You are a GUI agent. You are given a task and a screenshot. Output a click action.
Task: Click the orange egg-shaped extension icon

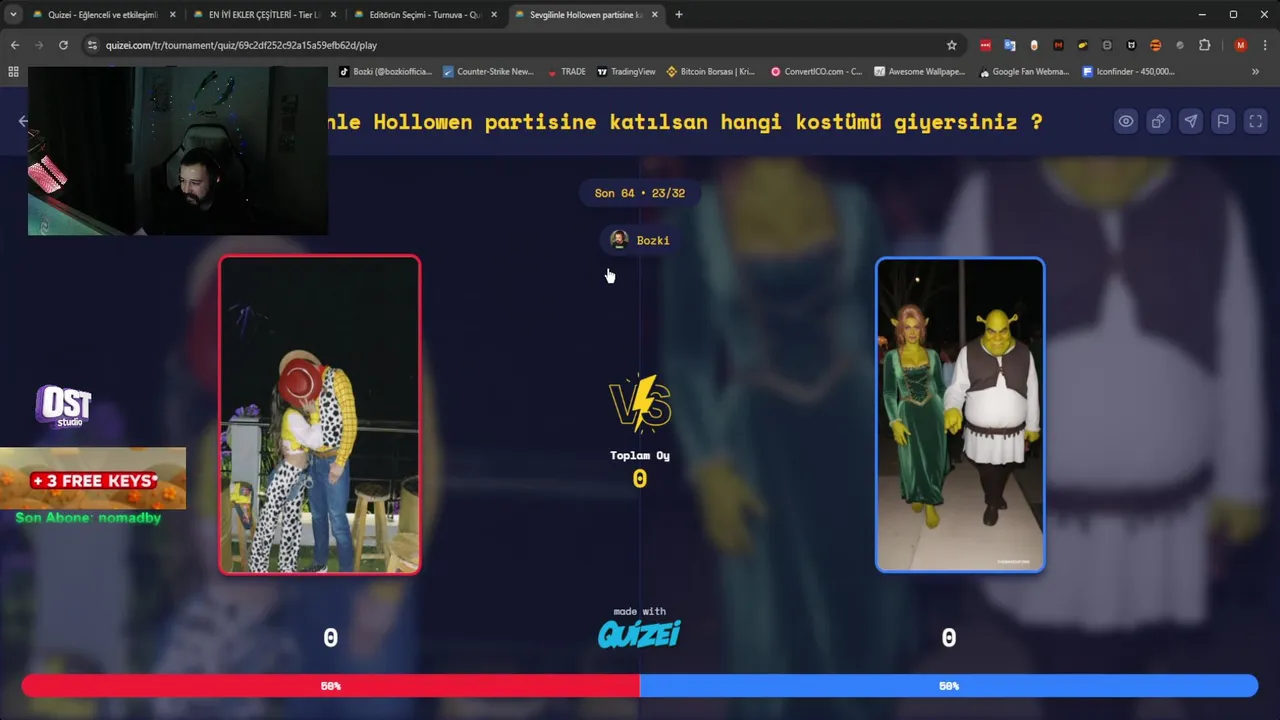pos(1034,45)
